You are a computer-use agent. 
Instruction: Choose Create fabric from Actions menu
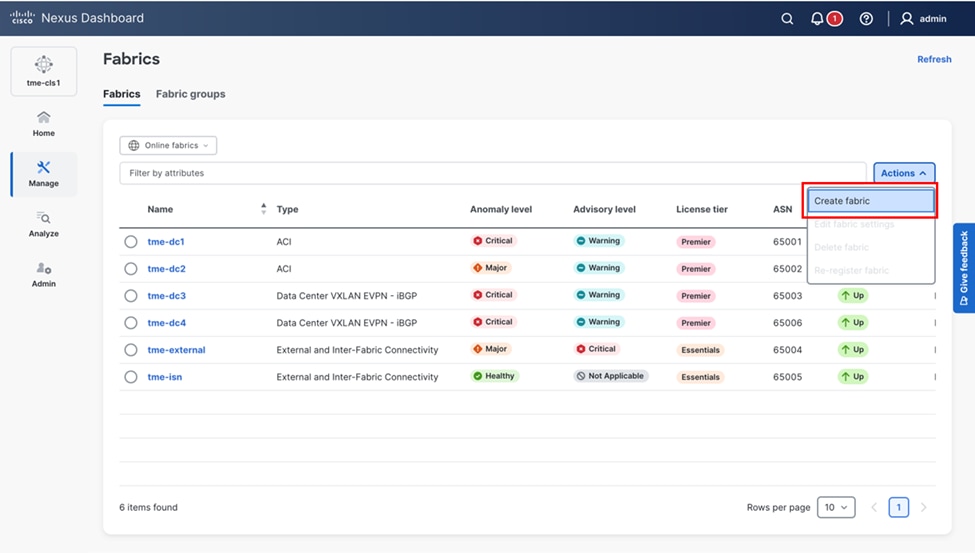[x=870, y=201]
